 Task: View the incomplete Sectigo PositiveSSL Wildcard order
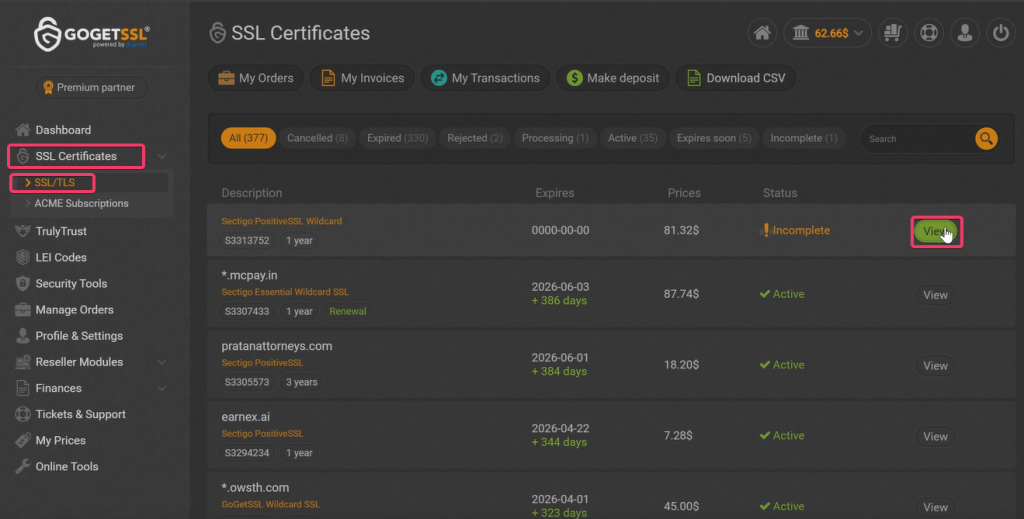point(936,231)
